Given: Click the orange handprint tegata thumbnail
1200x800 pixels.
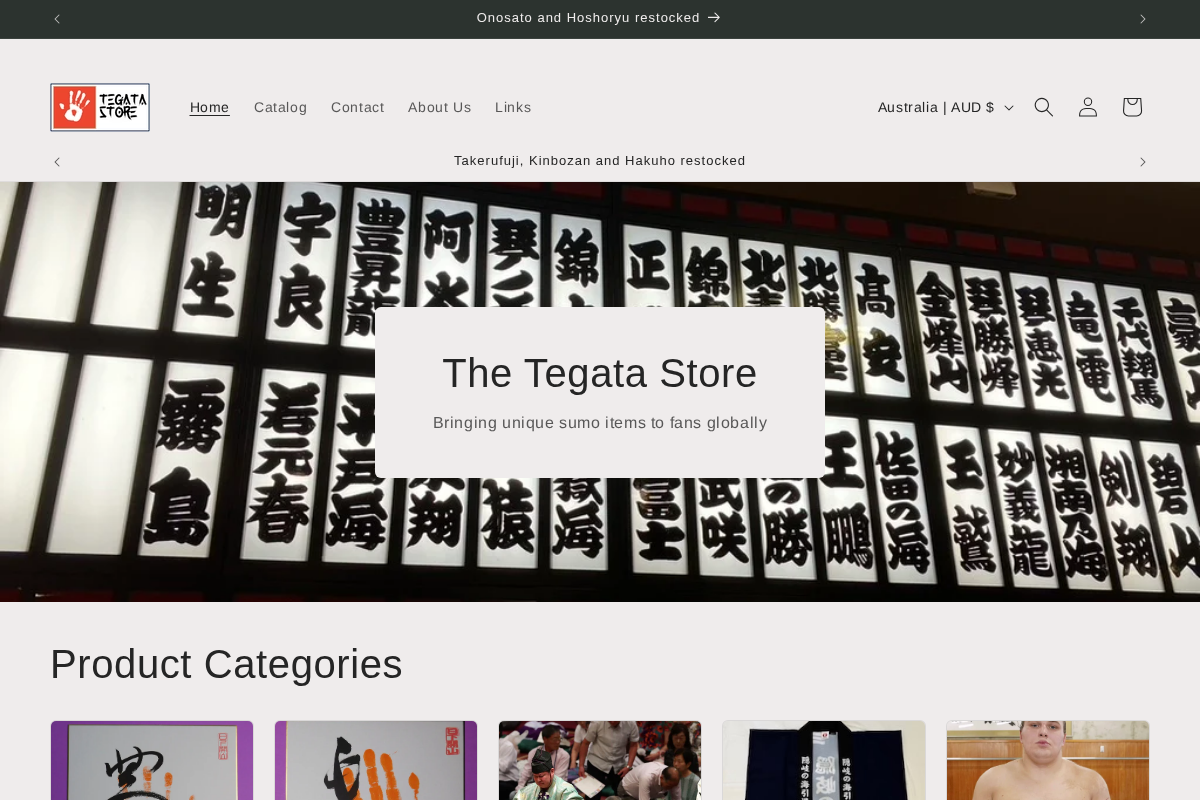Looking at the screenshot, I should click(375, 760).
